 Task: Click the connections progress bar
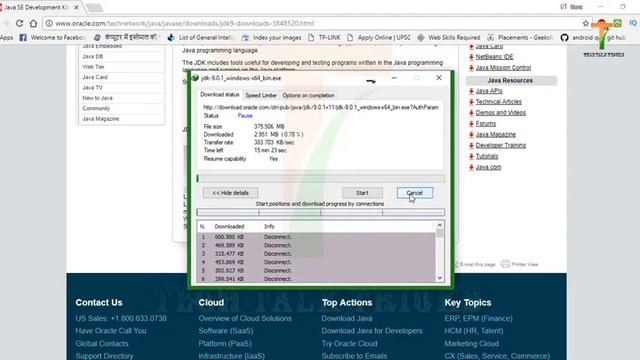[321, 212]
